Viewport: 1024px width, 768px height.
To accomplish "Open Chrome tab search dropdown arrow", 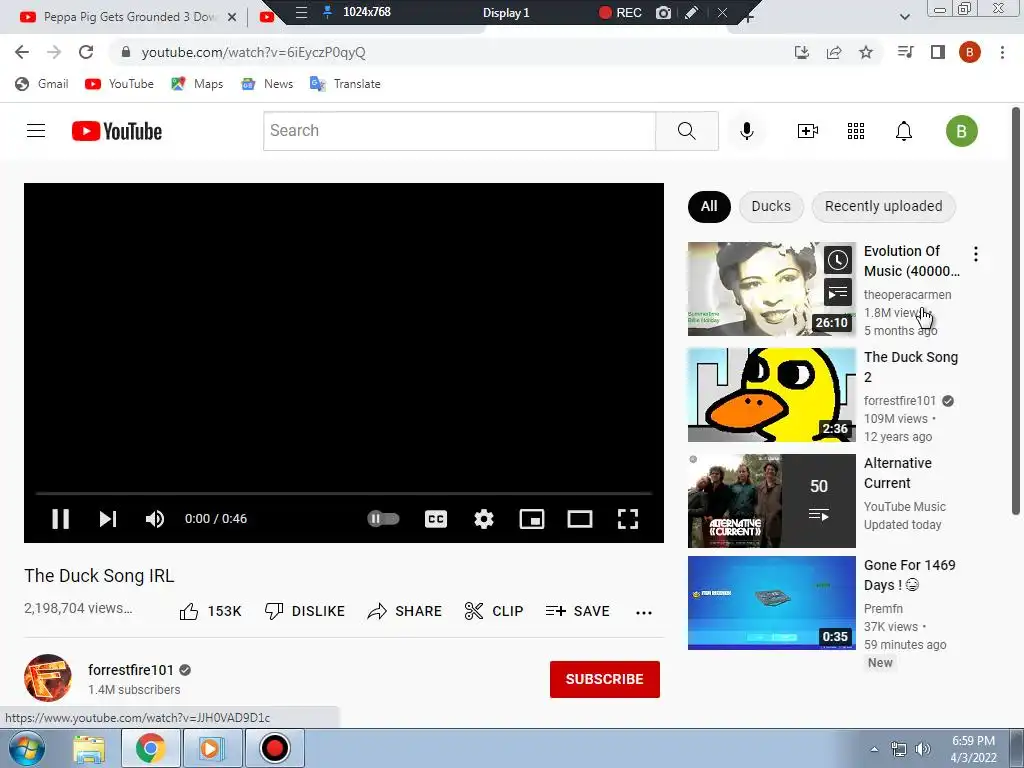I will (904, 17).
